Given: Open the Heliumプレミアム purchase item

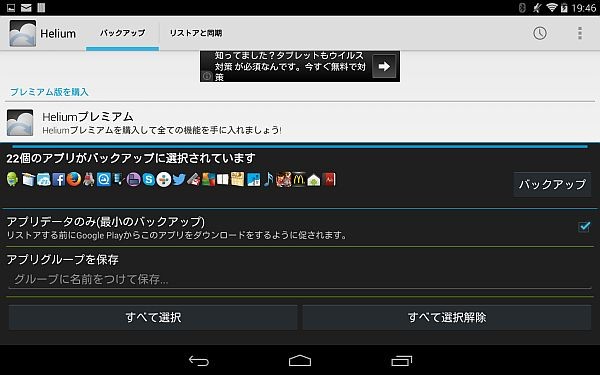Looking at the screenshot, I should 300,123.
